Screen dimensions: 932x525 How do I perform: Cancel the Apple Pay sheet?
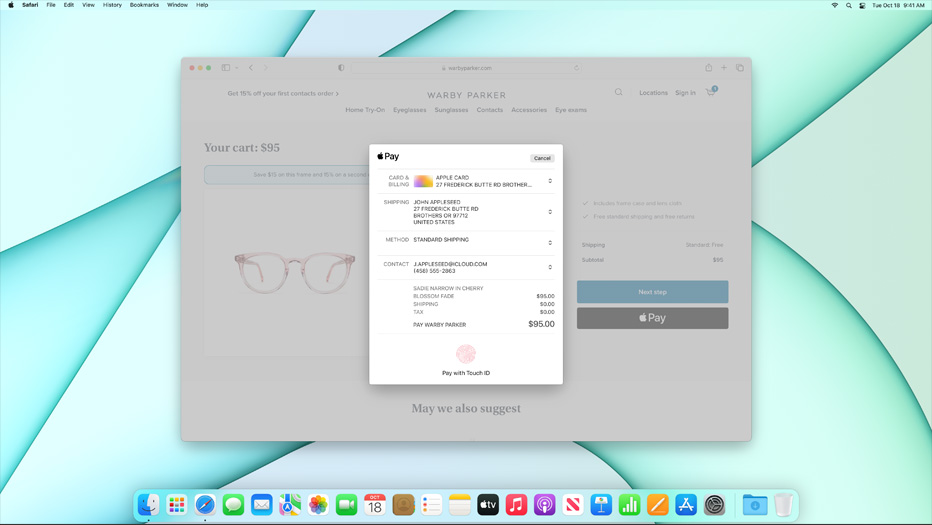[542, 158]
